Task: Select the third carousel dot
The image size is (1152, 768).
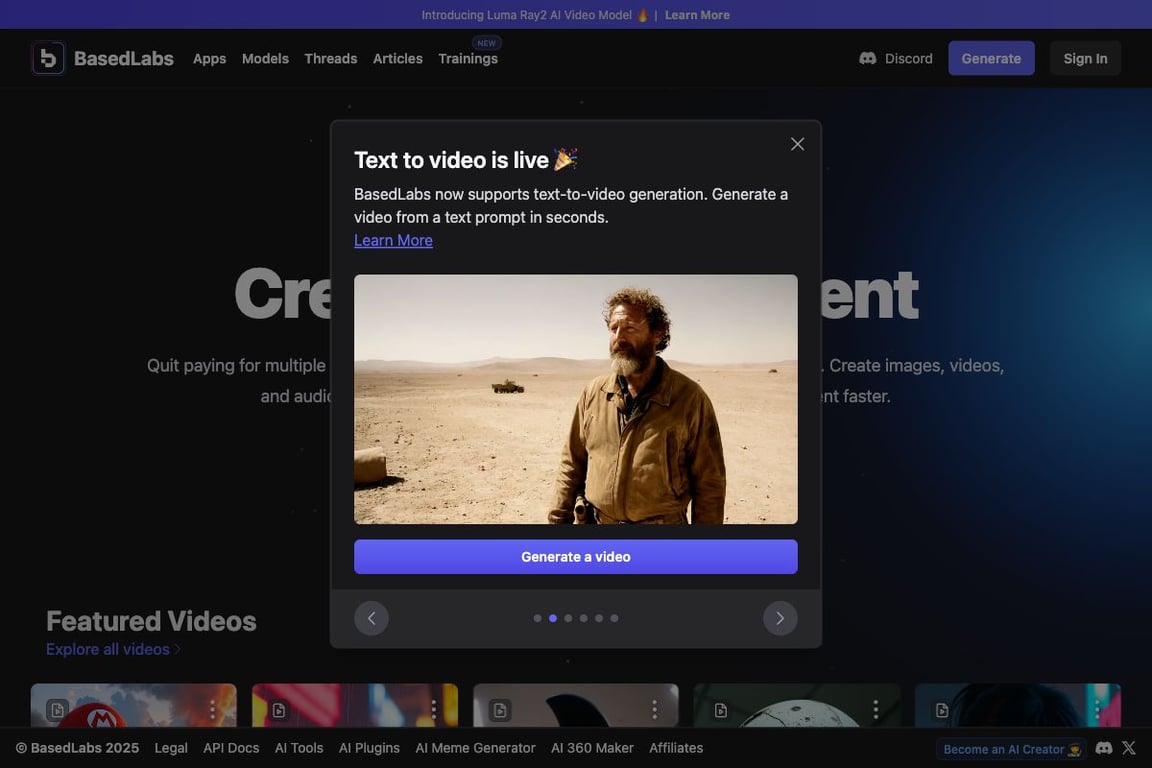Action: [568, 618]
